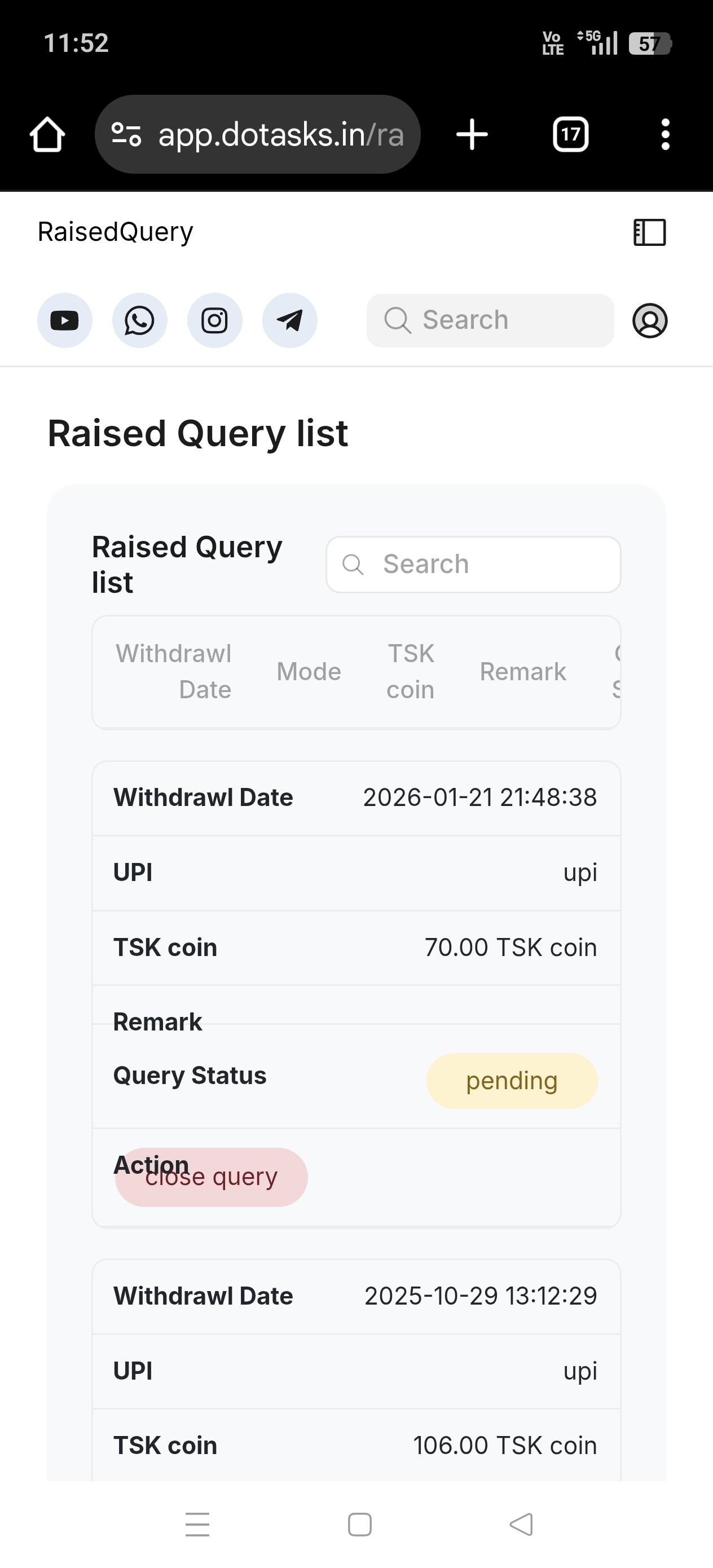View site info icon in address bar

[127, 135]
